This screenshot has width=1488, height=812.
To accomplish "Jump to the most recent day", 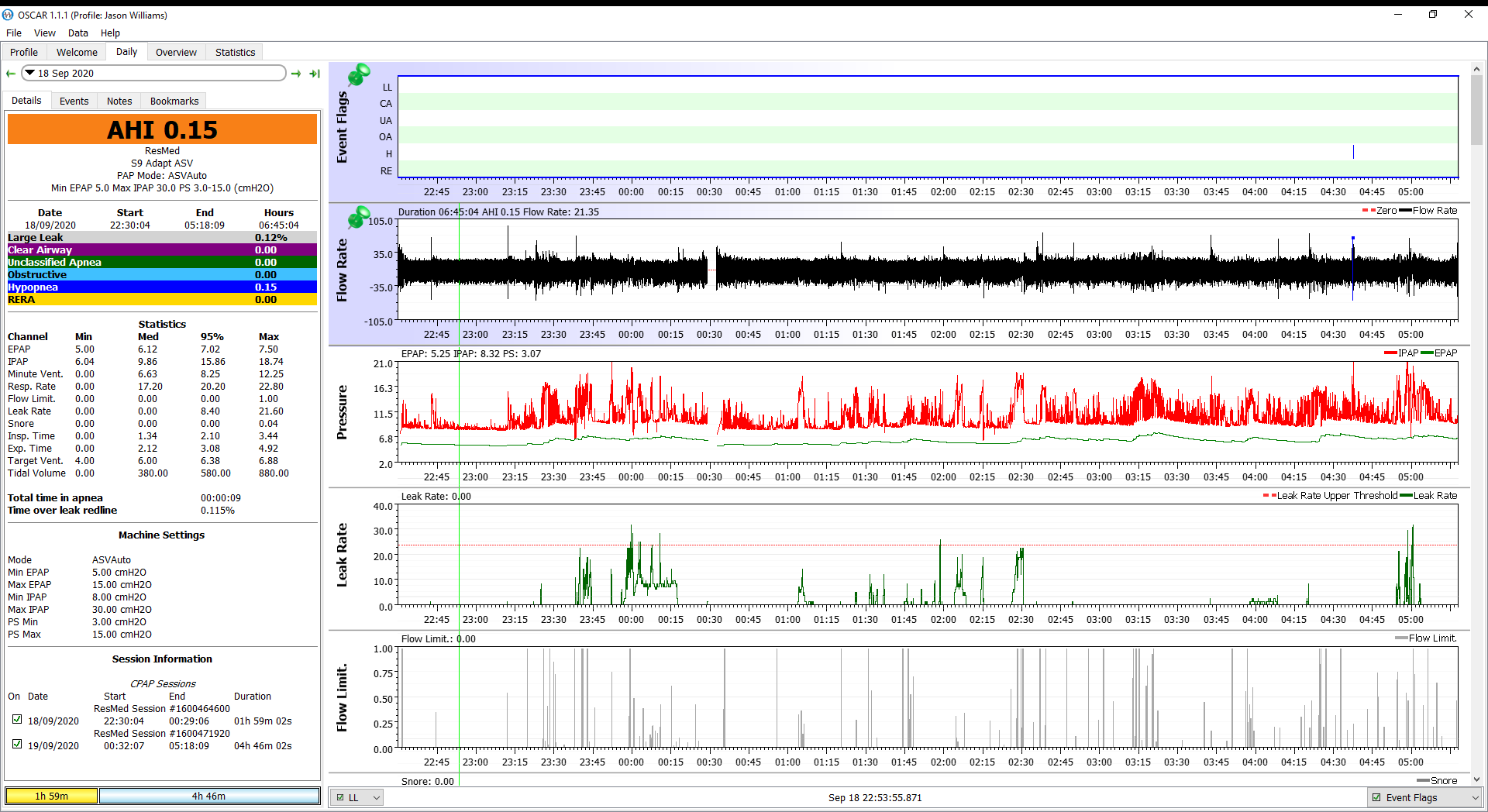I will (315, 74).
